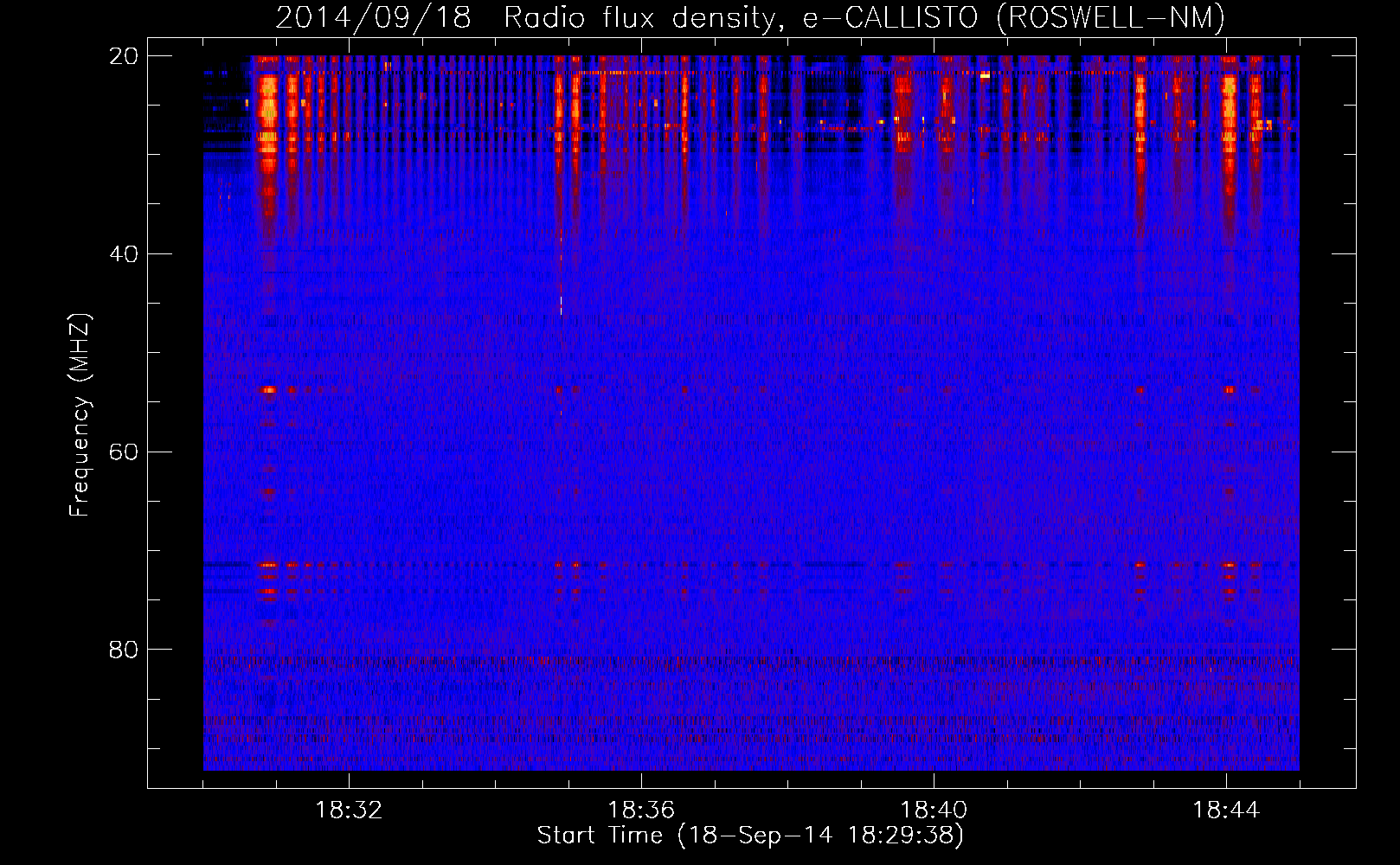Click the 40 MHz frequency tick label

(124, 254)
